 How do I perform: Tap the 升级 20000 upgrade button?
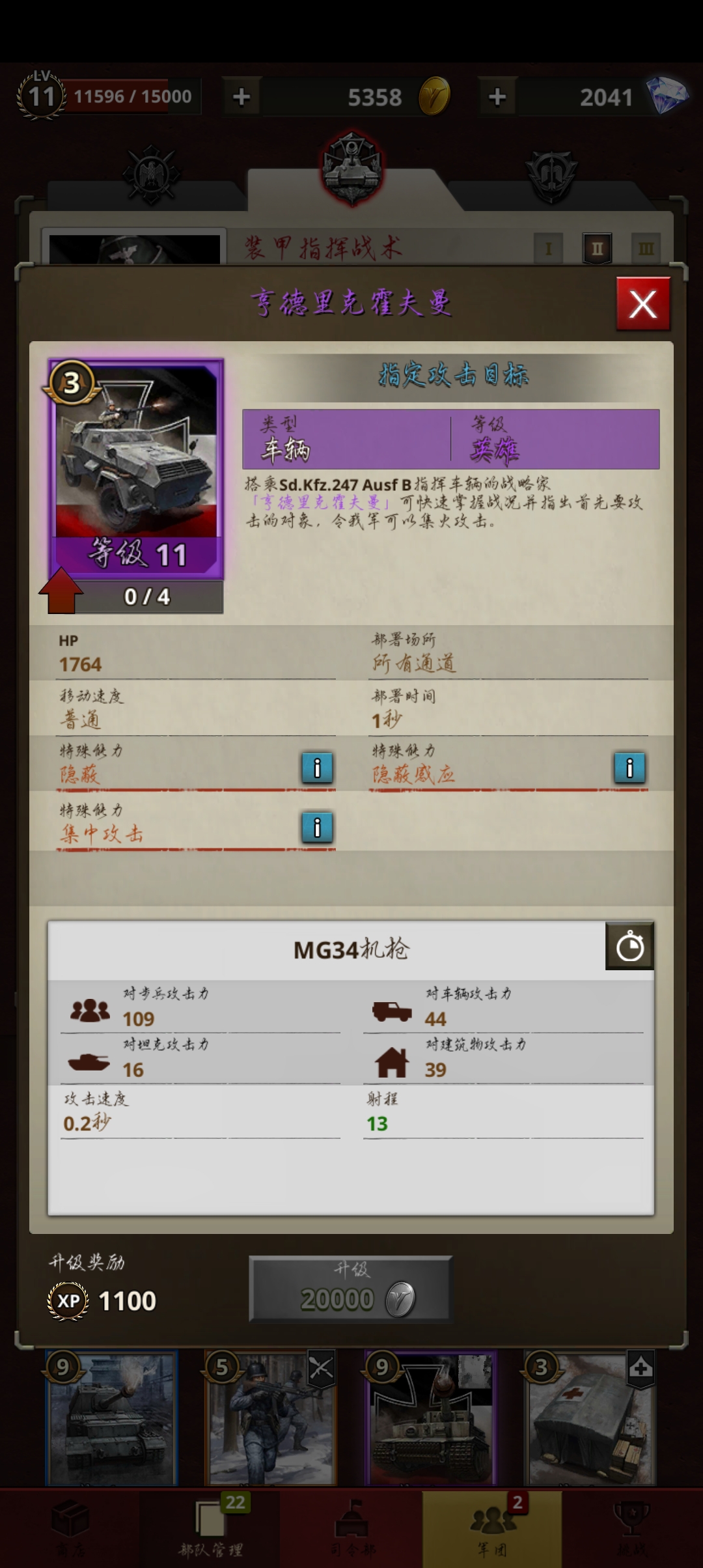(x=350, y=1288)
